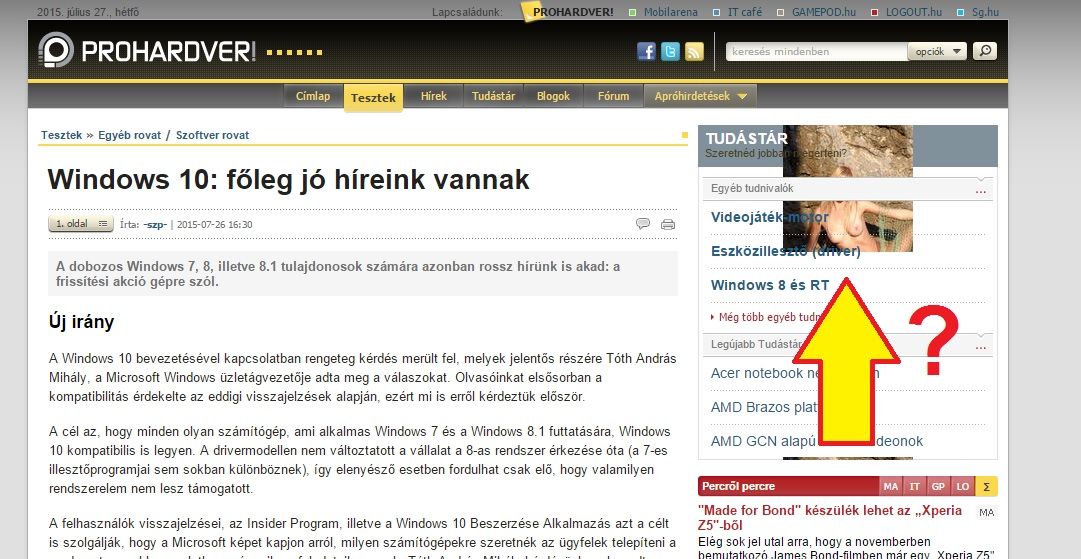
Task: Select Σ summary tab in Percről percre
Action: [x=986, y=486]
